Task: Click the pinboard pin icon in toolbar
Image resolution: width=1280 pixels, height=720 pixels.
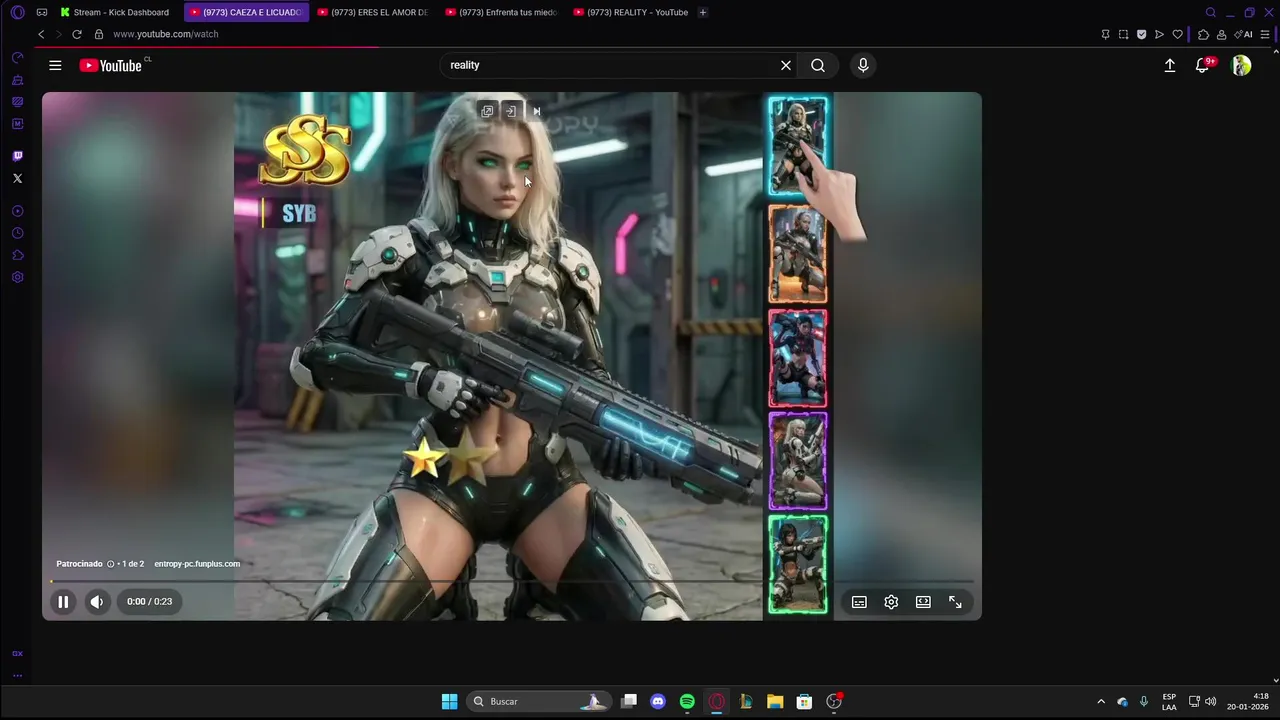Action: tap(1105, 34)
